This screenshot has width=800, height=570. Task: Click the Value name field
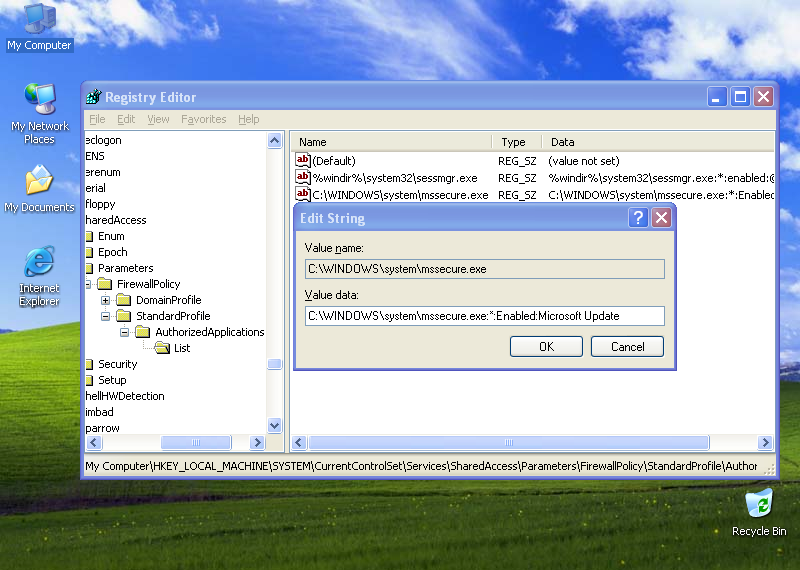[x=484, y=269]
